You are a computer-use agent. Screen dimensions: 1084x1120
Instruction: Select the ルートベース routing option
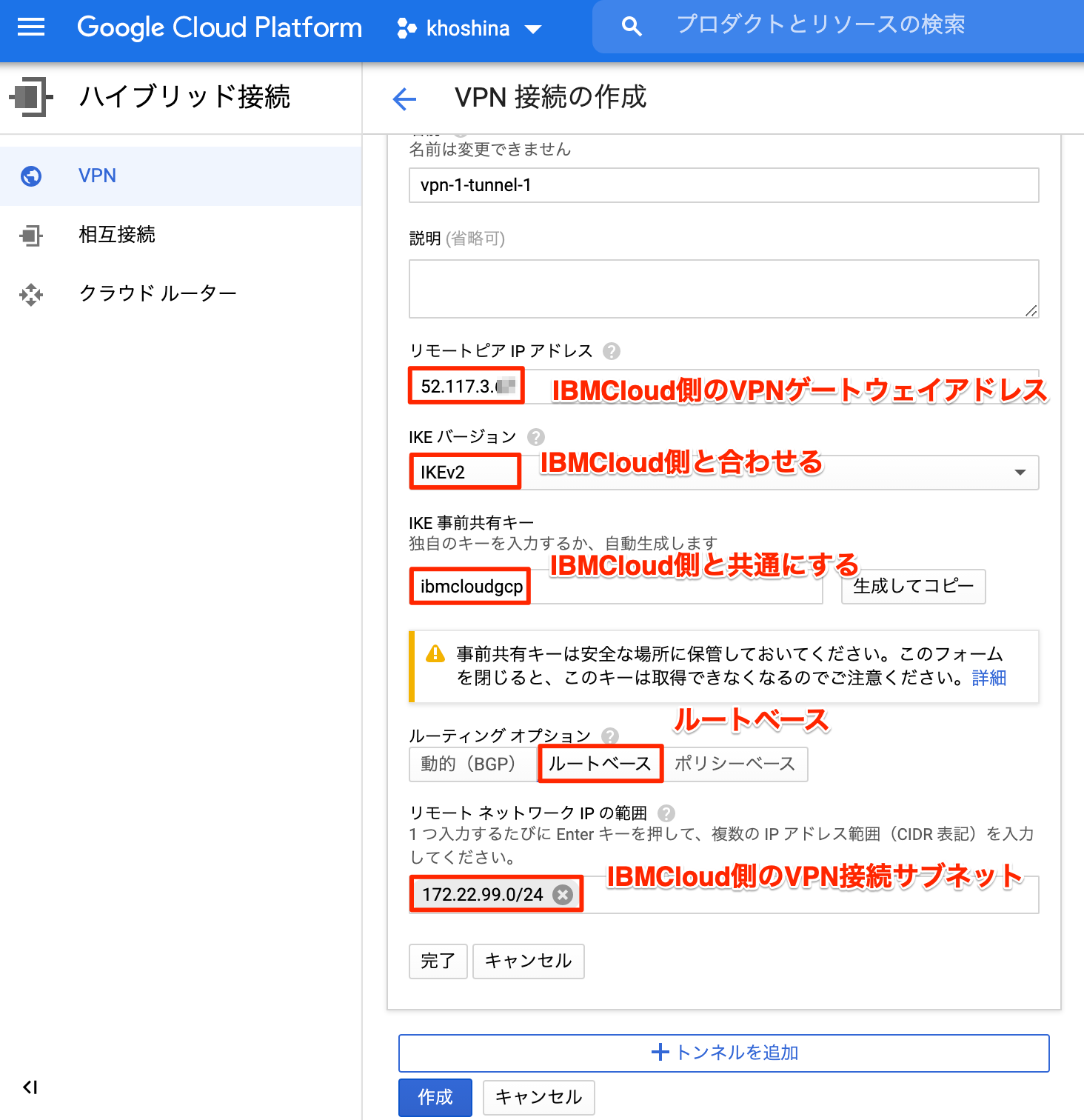(600, 764)
